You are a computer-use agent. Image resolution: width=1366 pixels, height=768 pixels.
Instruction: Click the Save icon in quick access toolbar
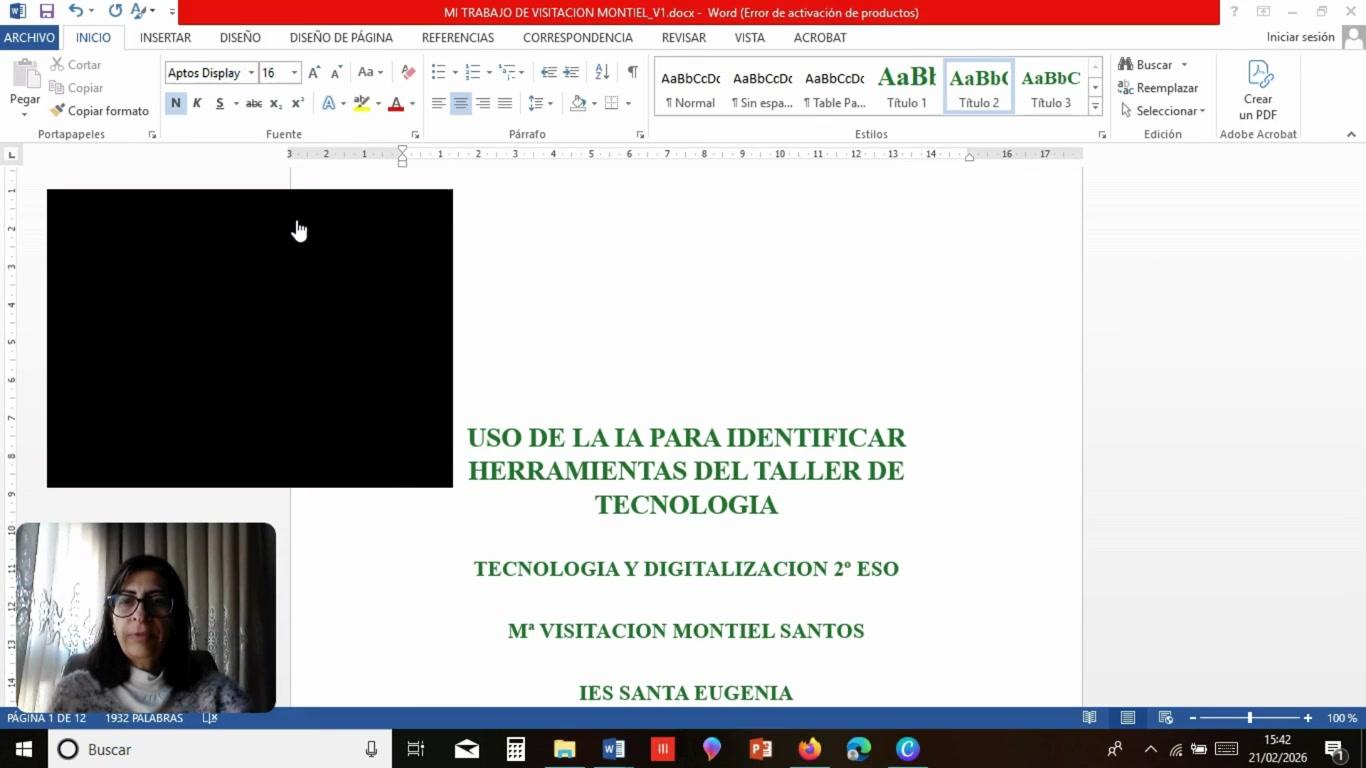(x=46, y=11)
